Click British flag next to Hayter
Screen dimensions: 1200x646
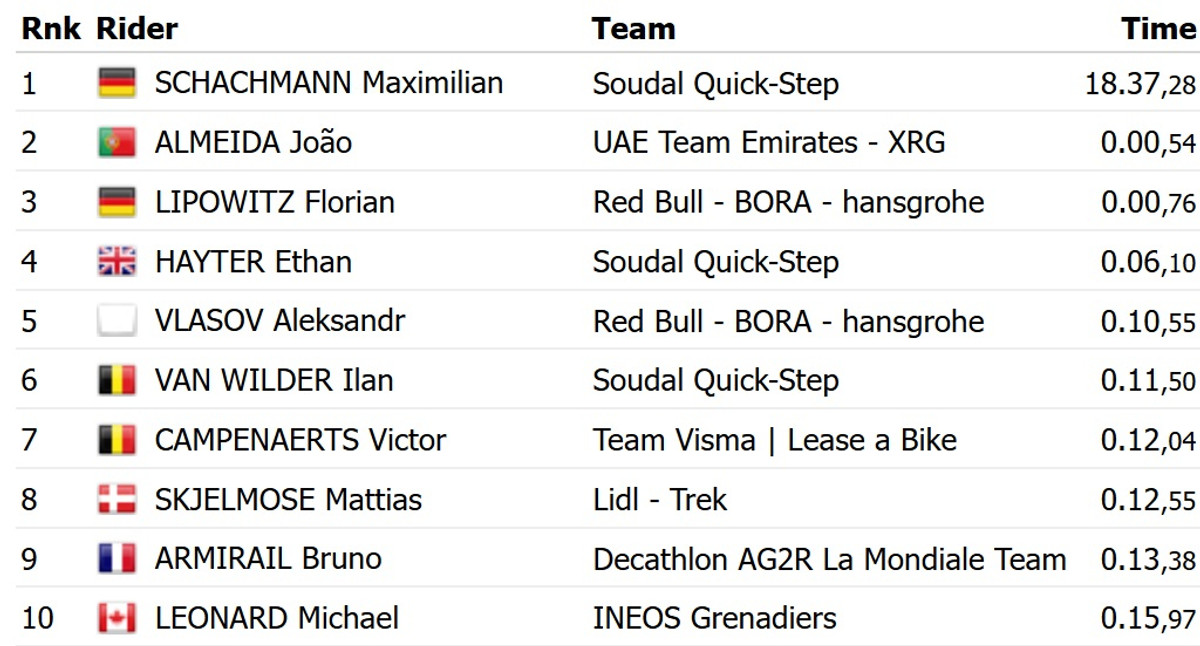click(x=117, y=262)
